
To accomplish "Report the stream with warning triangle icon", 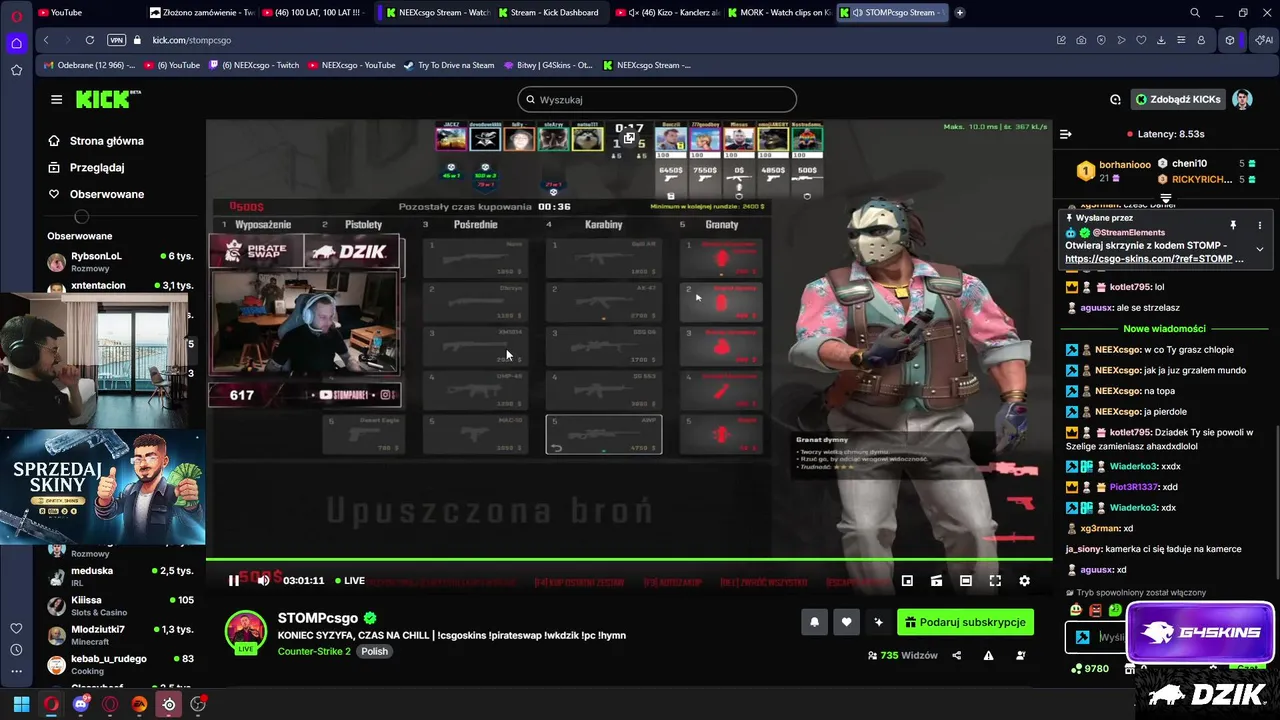I will [x=988, y=656].
